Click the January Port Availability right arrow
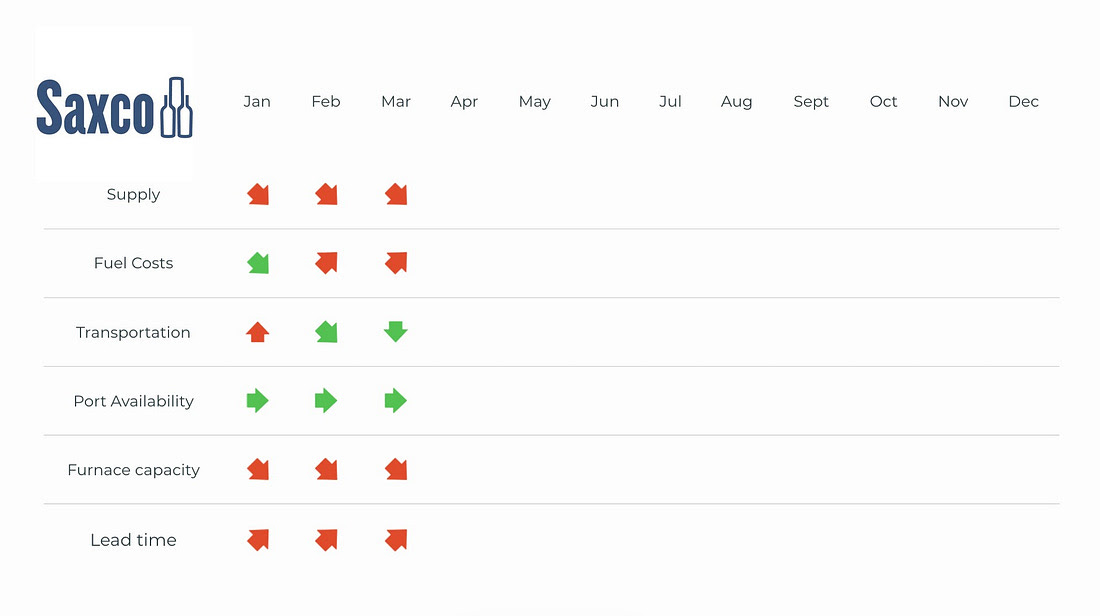This screenshot has width=1100, height=616. coord(258,401)
